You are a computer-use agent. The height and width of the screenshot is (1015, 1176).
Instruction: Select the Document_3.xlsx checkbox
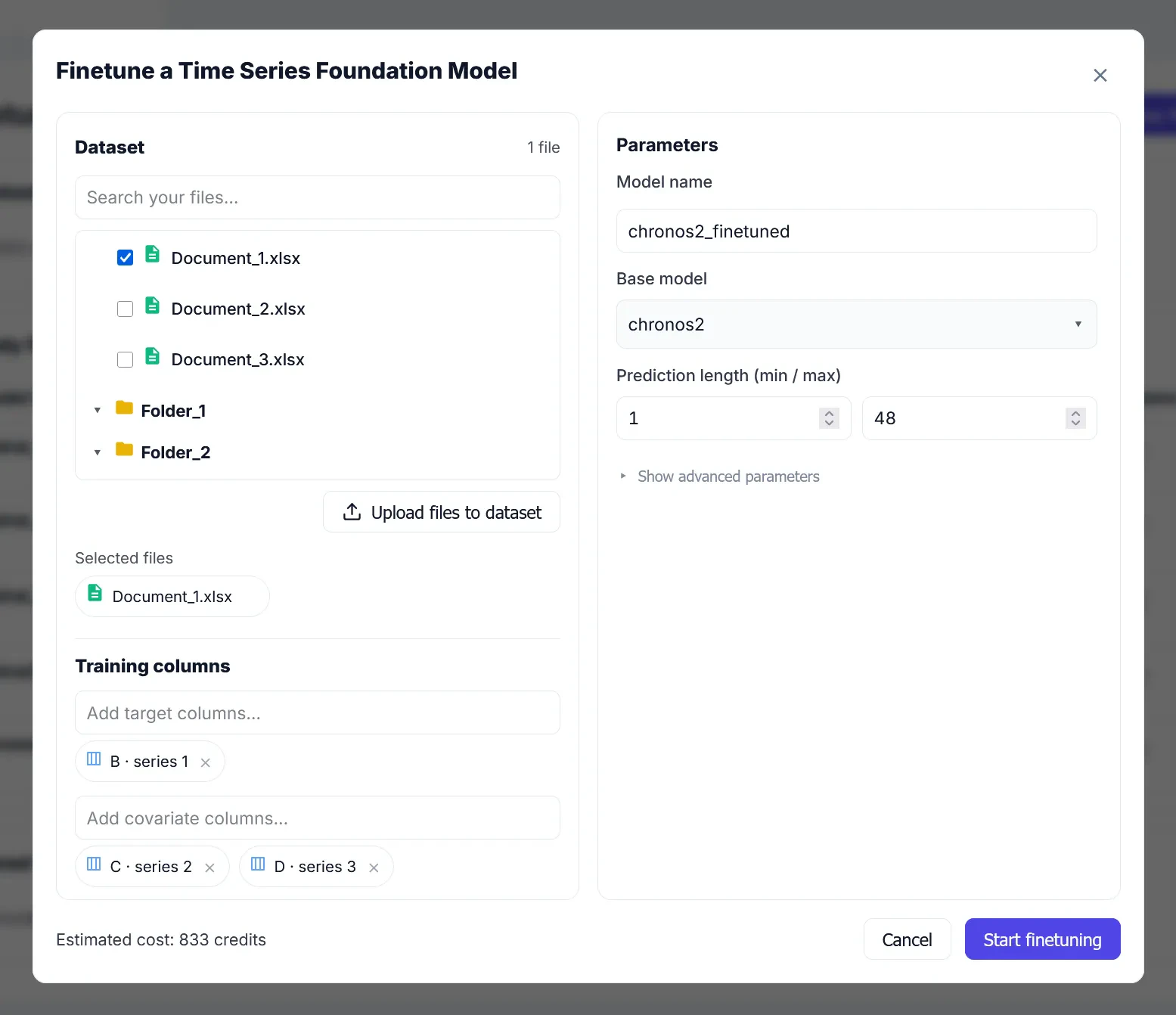click(x=126, y=359)
